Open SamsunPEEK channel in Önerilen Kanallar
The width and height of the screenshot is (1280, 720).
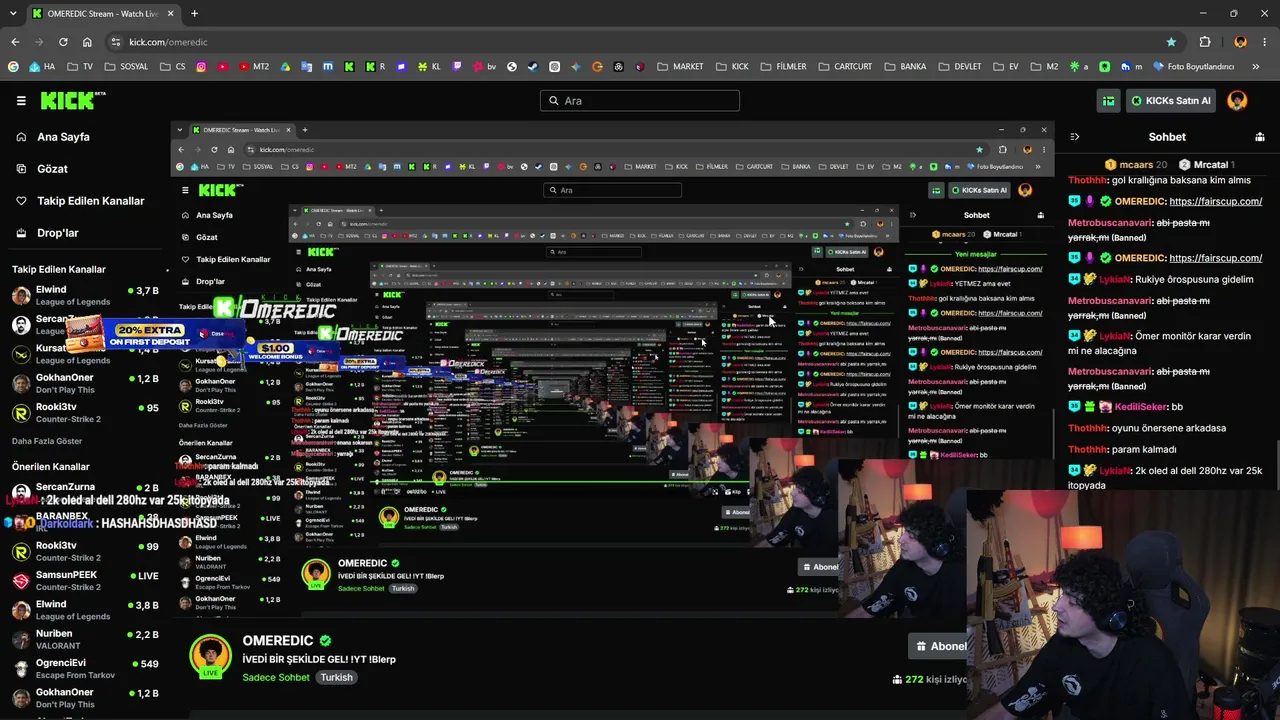click(x=85, y=580)
